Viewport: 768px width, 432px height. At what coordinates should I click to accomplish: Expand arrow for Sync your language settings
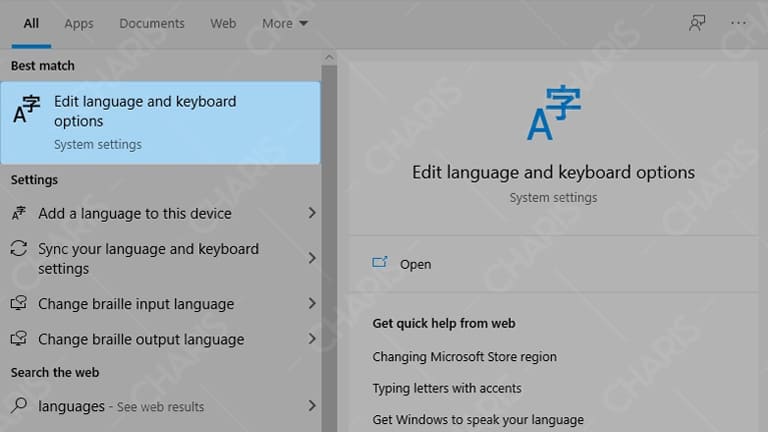coord(312,258)
